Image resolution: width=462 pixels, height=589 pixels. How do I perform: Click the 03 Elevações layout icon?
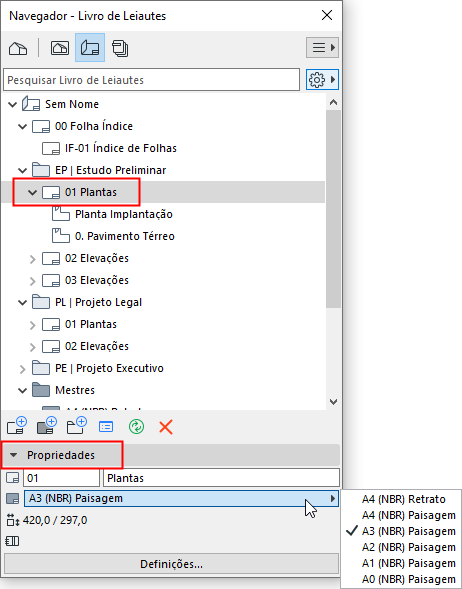[x=51, y=281]
